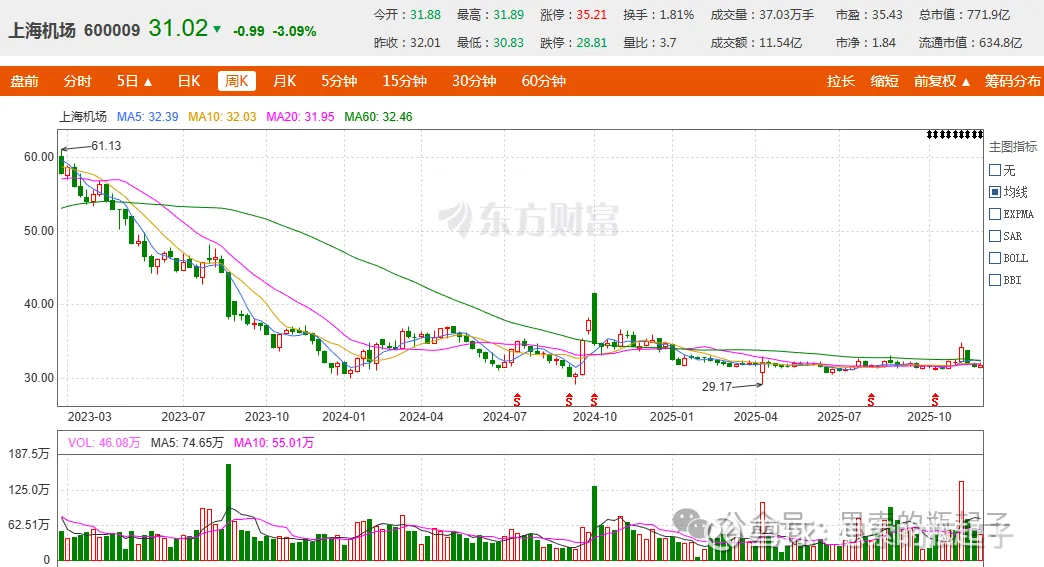This screenshot has width=1044, height=567.
Task: Click the 61.13 high price annotation
Action: pyautogui.click(x=106, y=146)
